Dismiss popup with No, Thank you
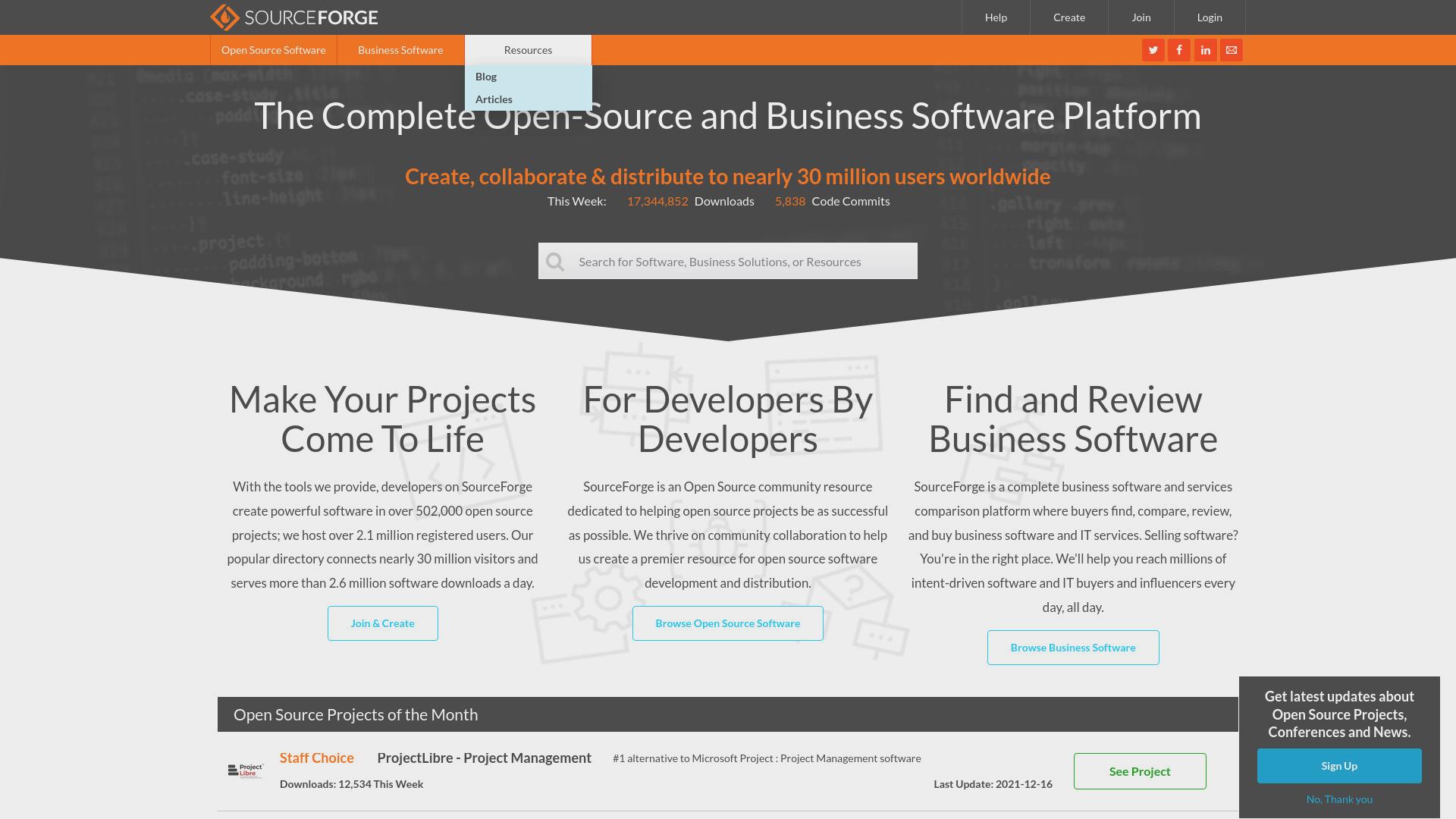Screen dimensions: 1456x819 click(x=1338, y=799)
